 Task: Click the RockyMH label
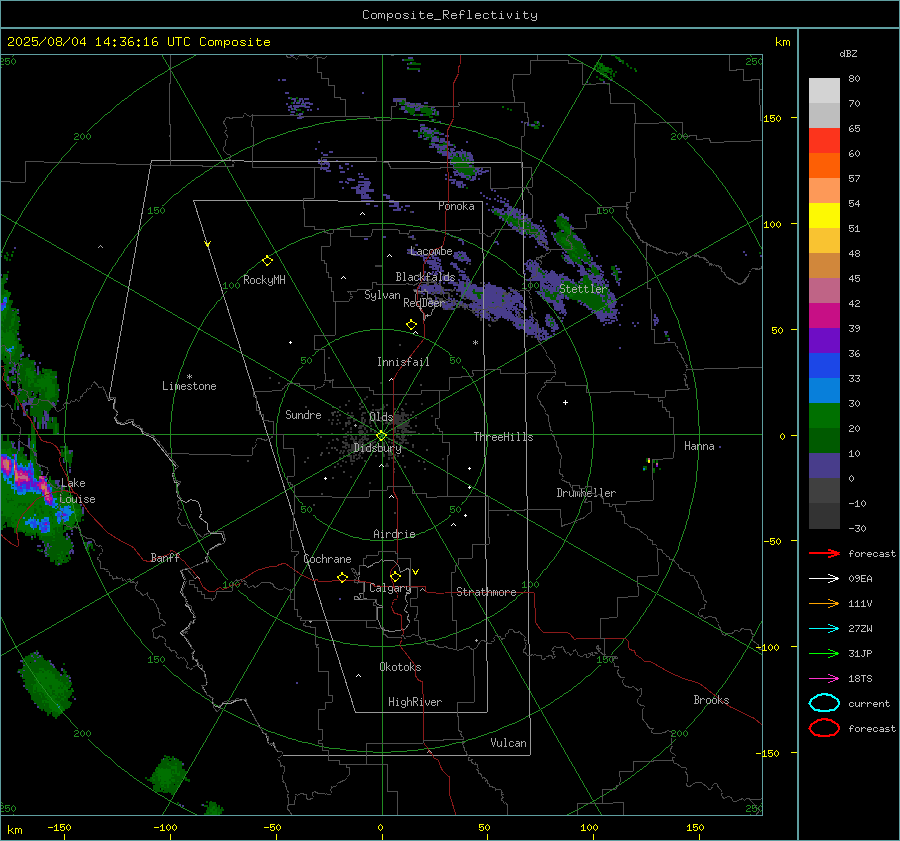[264, 280]
